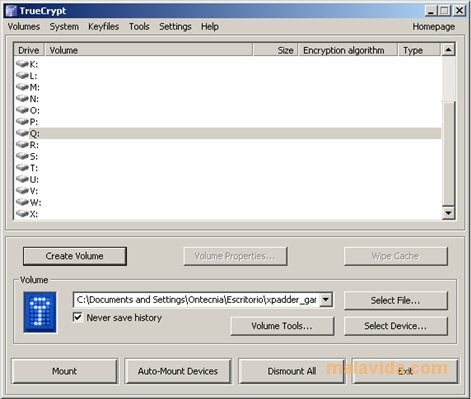The height and width of the screenshot is (399, 471).
Task: Click the Encryption algorithm column header
Action: tap(348, 50)
